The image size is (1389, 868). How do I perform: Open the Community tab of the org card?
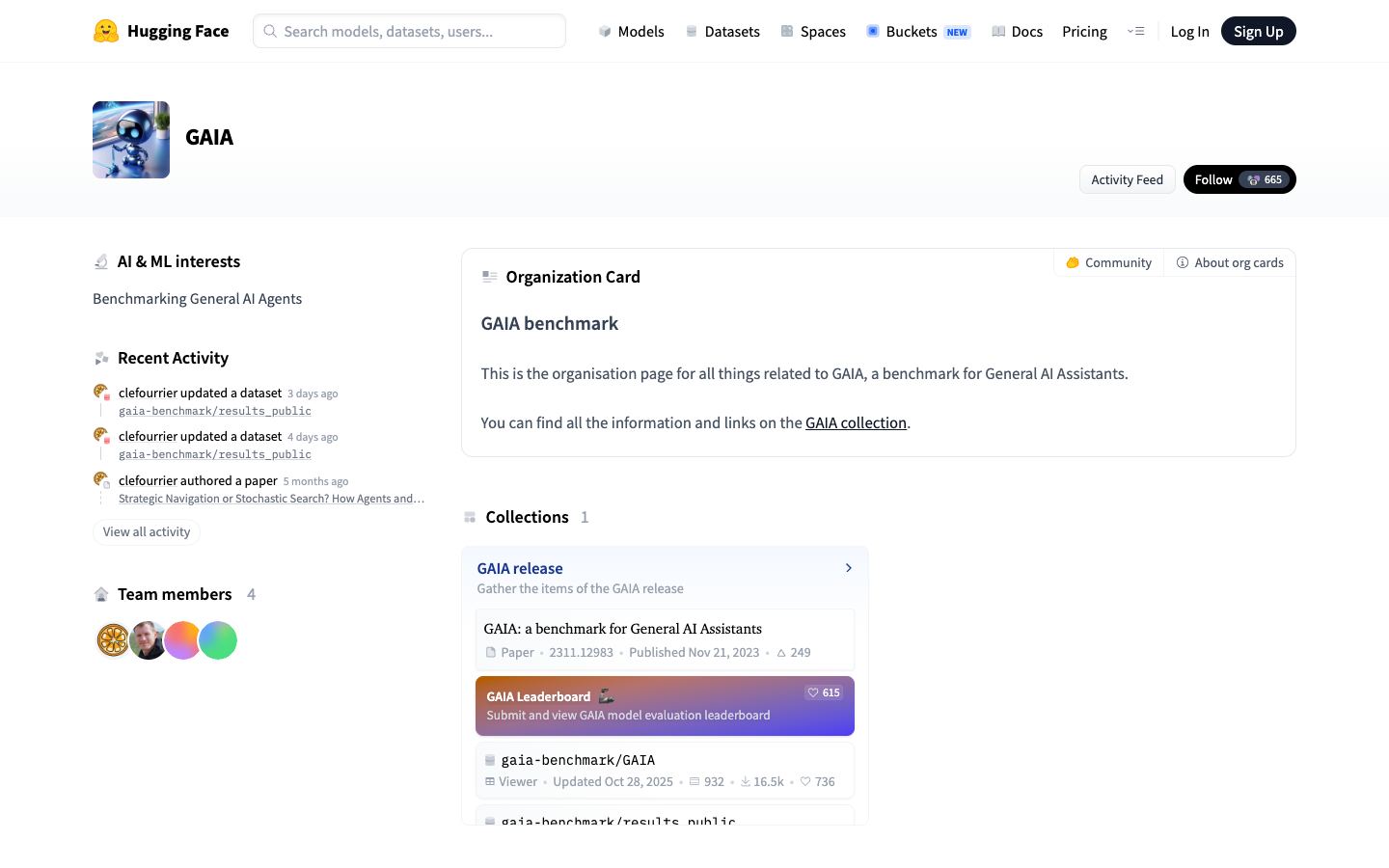point(1108,262)
